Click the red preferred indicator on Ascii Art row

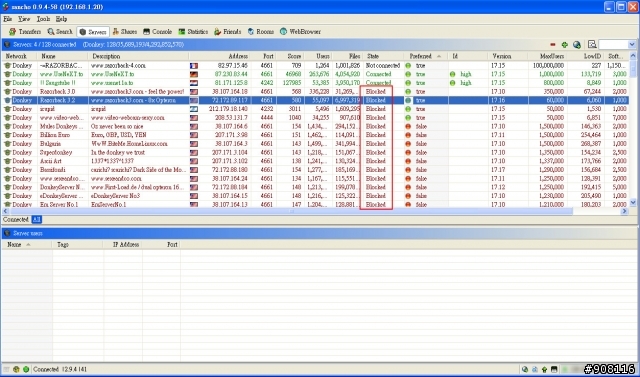[x=408, y=161]
